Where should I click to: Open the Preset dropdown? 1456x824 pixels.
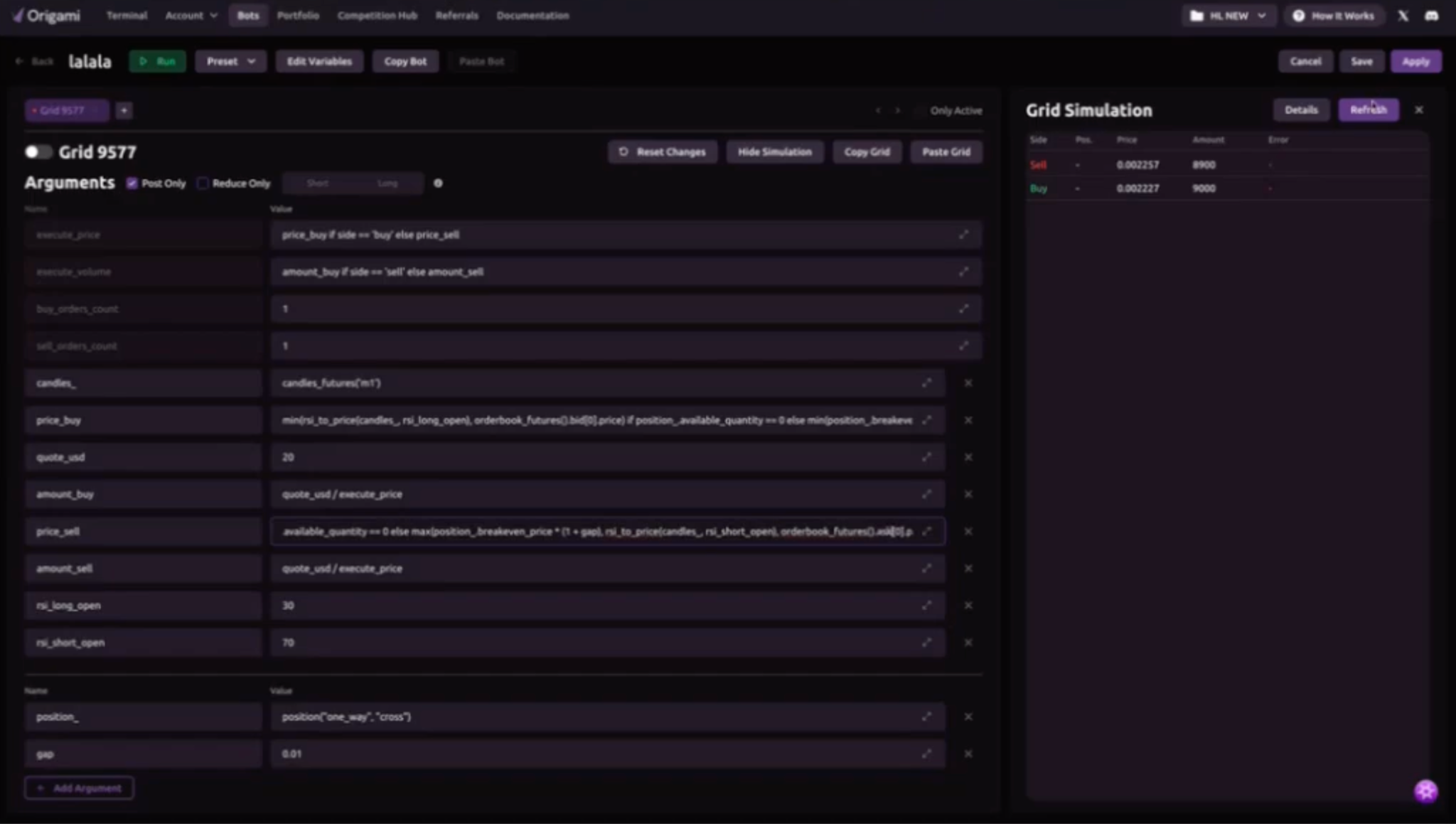click(230, 61)
